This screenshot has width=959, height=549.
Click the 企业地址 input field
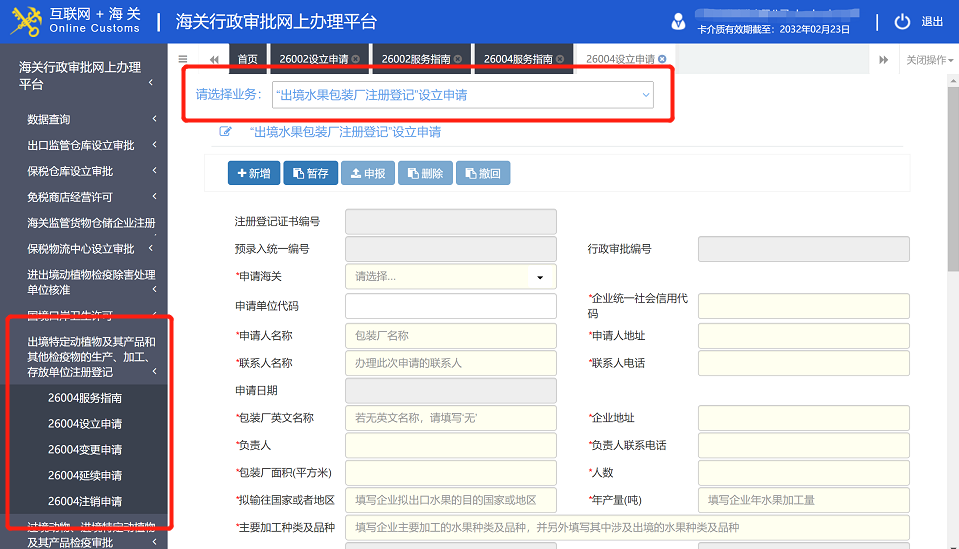click(x=804, y=418)
